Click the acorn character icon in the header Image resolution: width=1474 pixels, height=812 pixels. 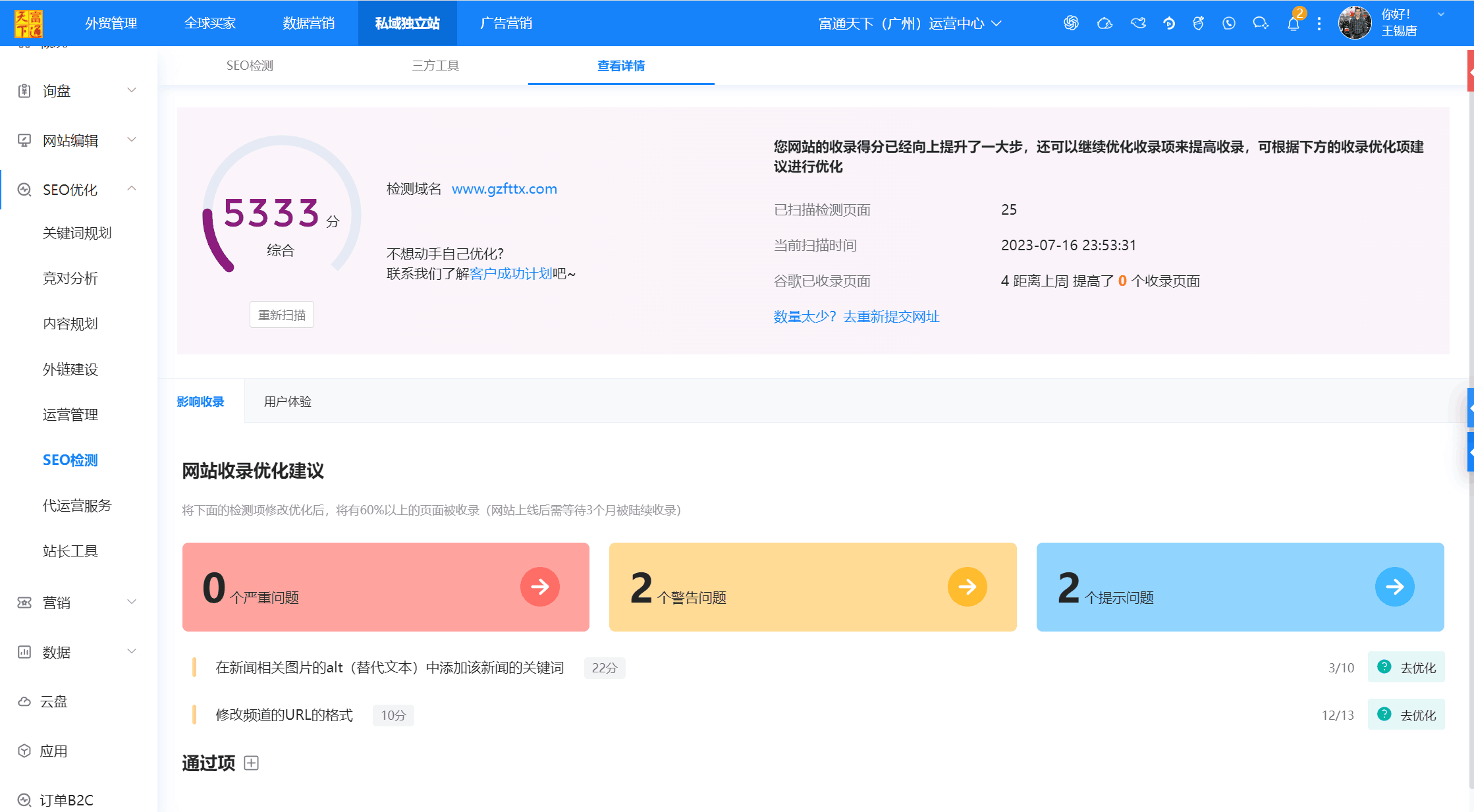[1199, 23]
